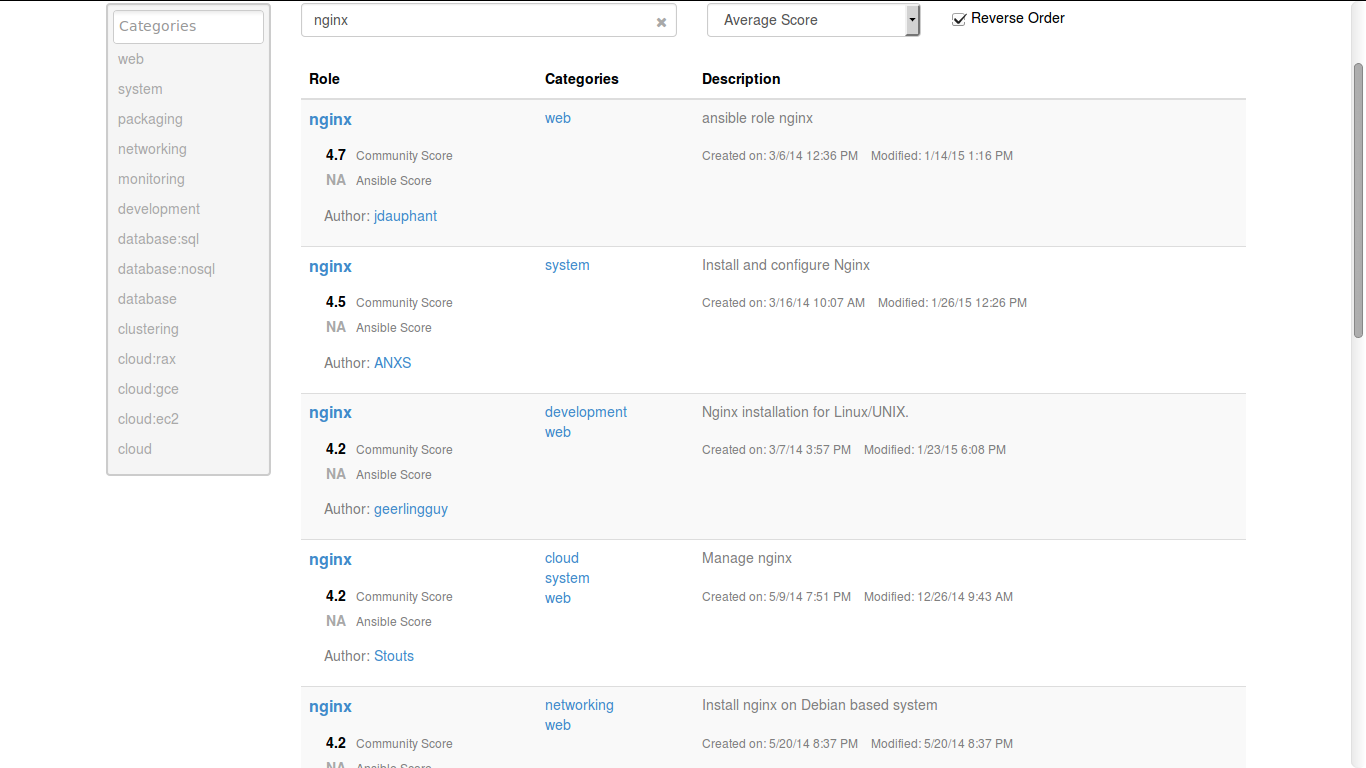This screenshot has width=1366, height=768.
Task: Click 'Install nginx on Debian based system' text
Action: pyautogui.click(x=820, y=705)
